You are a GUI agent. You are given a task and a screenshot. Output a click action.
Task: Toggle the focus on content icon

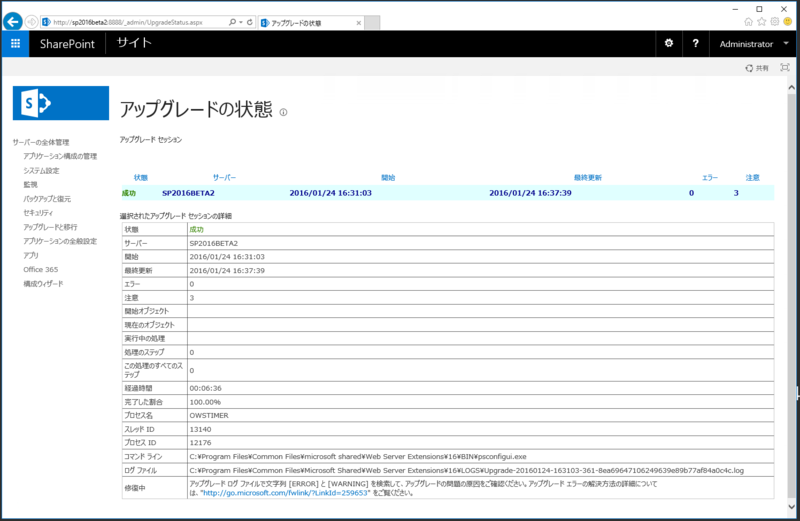point(785,67)
